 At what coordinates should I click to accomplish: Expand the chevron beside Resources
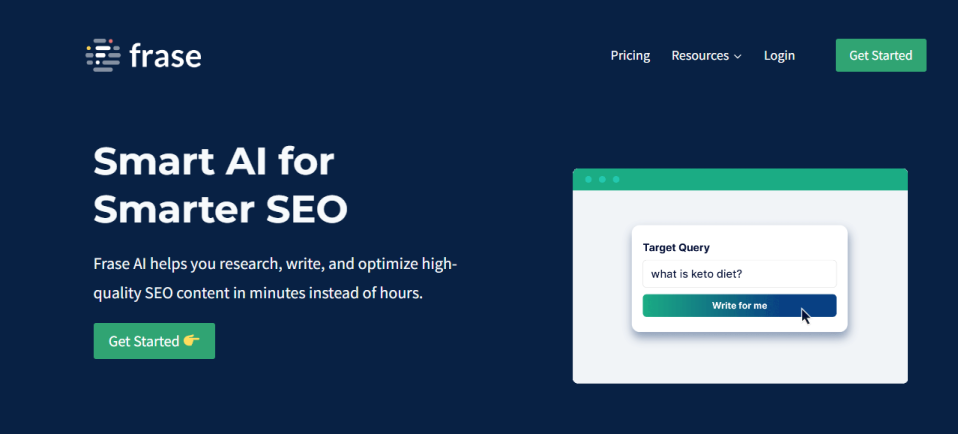click(737, 56)
